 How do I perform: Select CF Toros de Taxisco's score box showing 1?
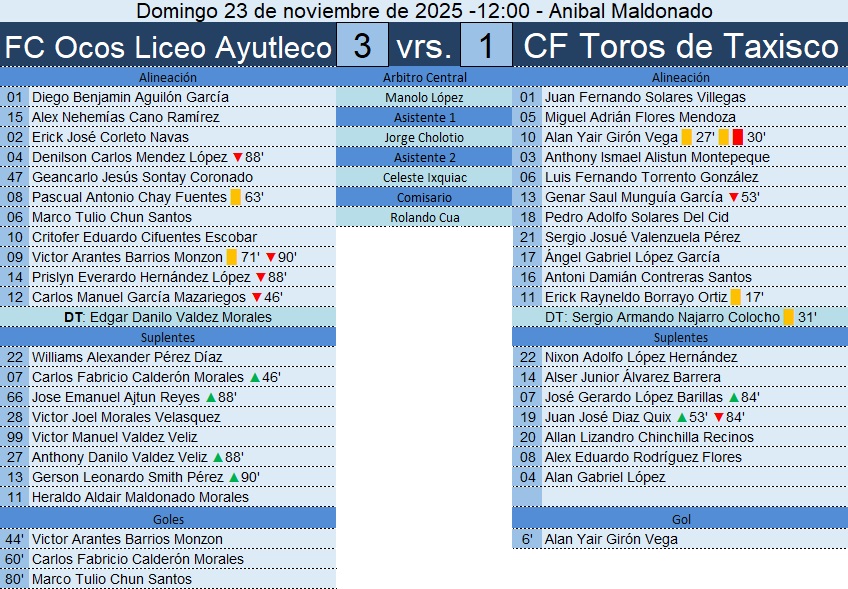486,47
